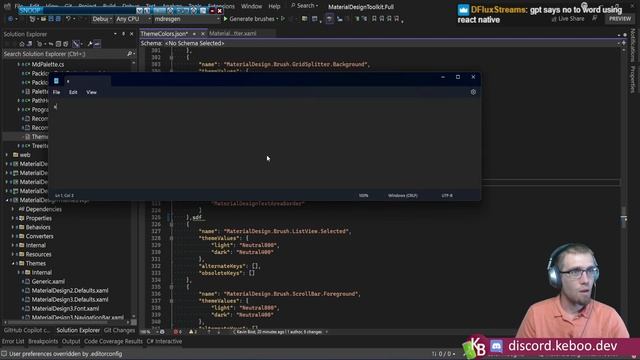640x360 pixels.
Task: Open Solution Explorer search options dropdown
Action: (134, 54)
